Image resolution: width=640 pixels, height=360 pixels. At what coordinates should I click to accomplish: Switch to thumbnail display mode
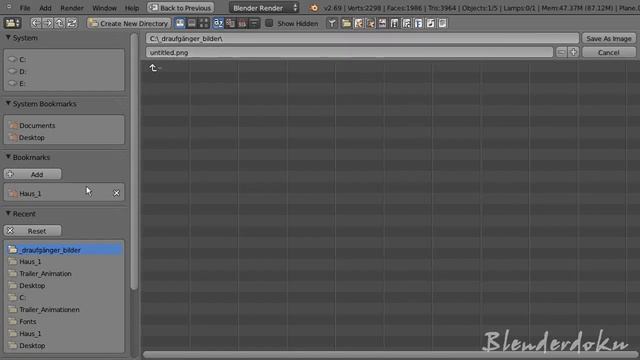point(203,23)
